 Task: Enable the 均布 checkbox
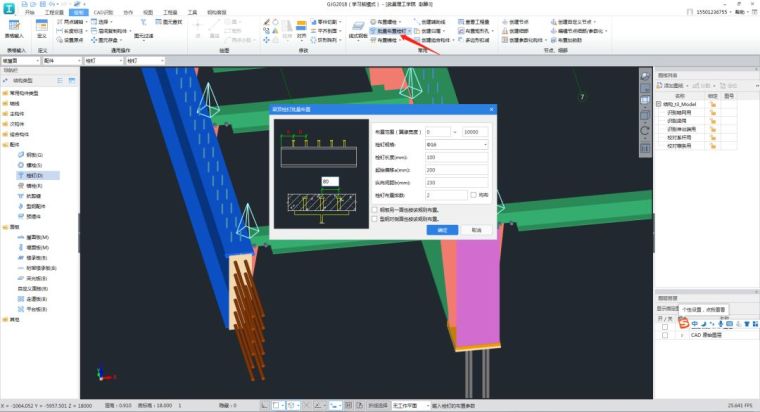click(475, 195)
